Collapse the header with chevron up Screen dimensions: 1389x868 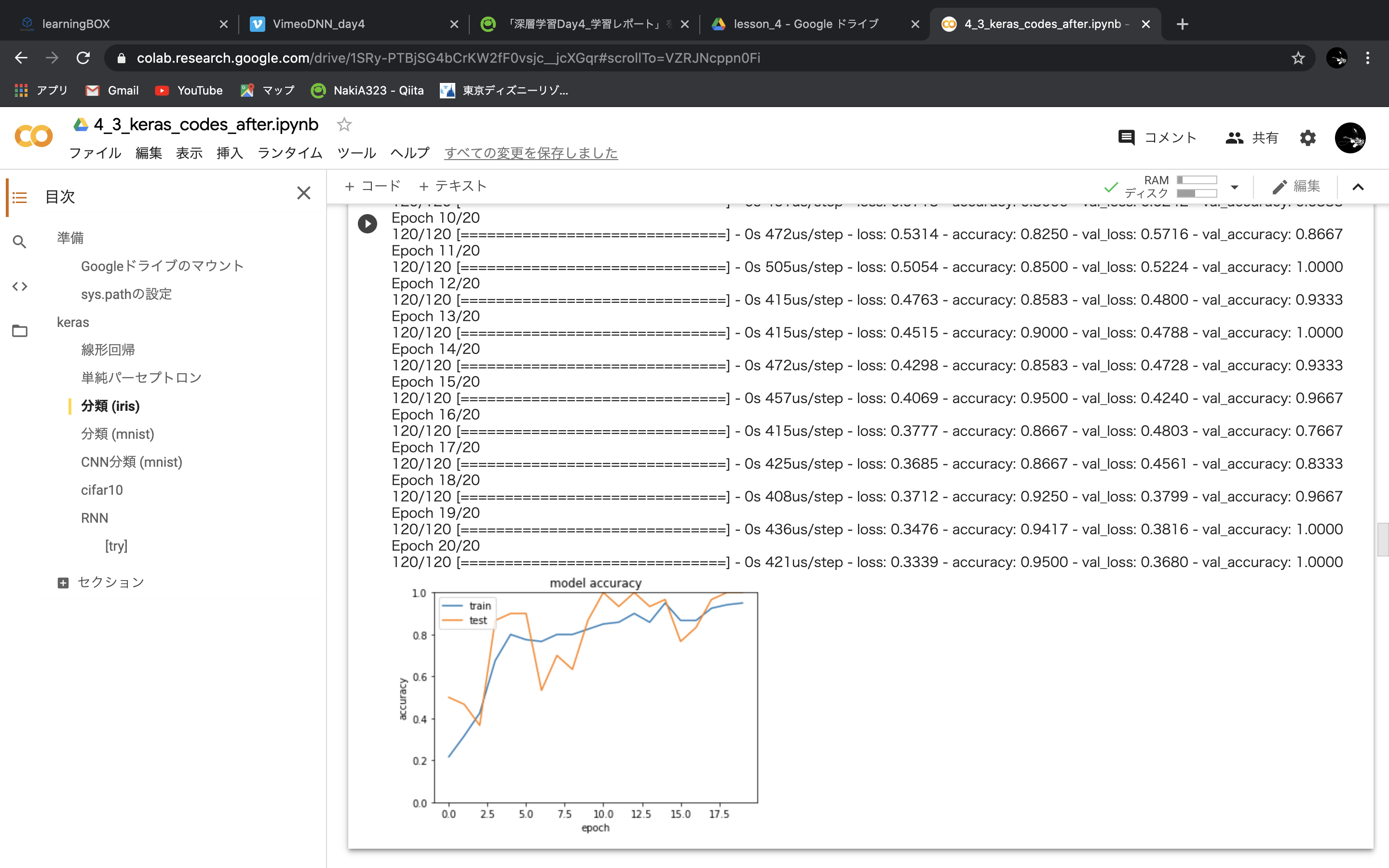point(1358,187)
